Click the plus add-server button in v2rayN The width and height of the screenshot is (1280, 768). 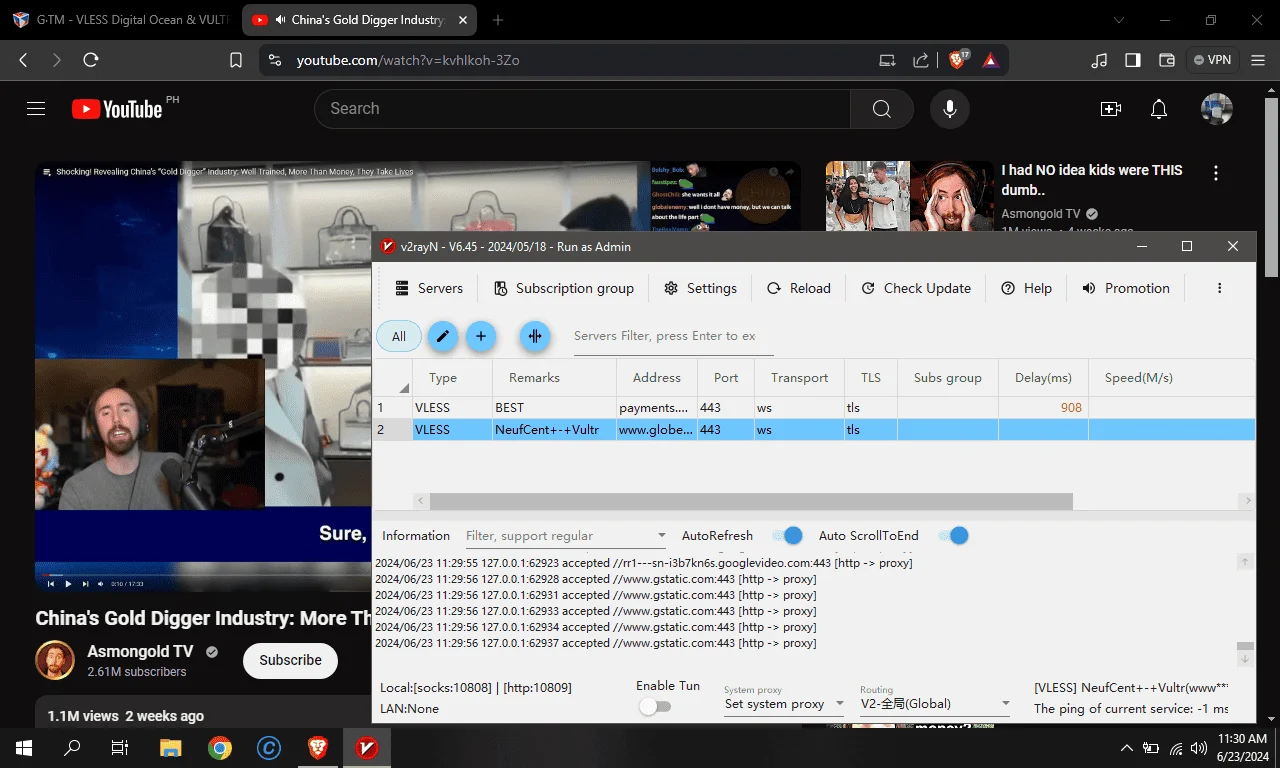[x=481, y=336]
